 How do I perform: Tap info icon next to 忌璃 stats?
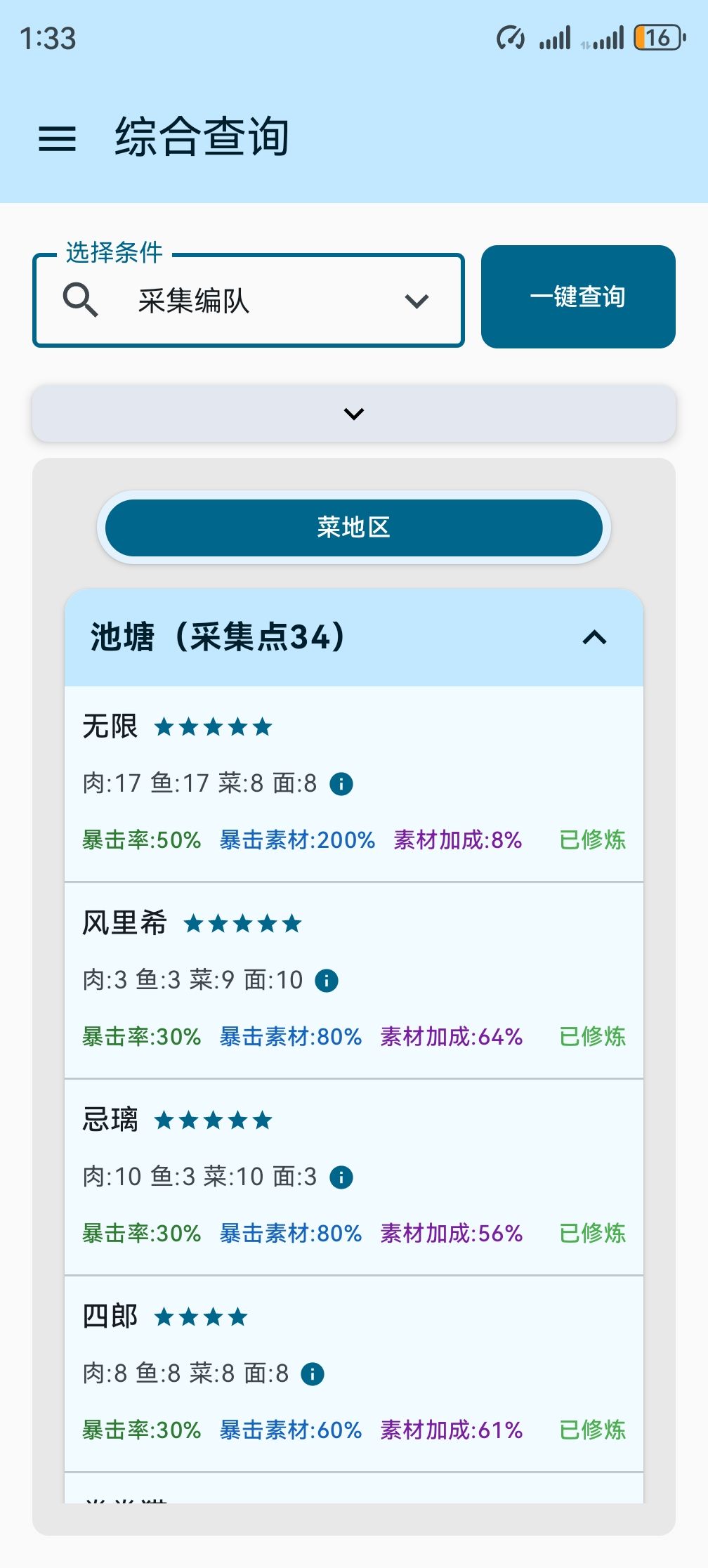pos(341,1177)
